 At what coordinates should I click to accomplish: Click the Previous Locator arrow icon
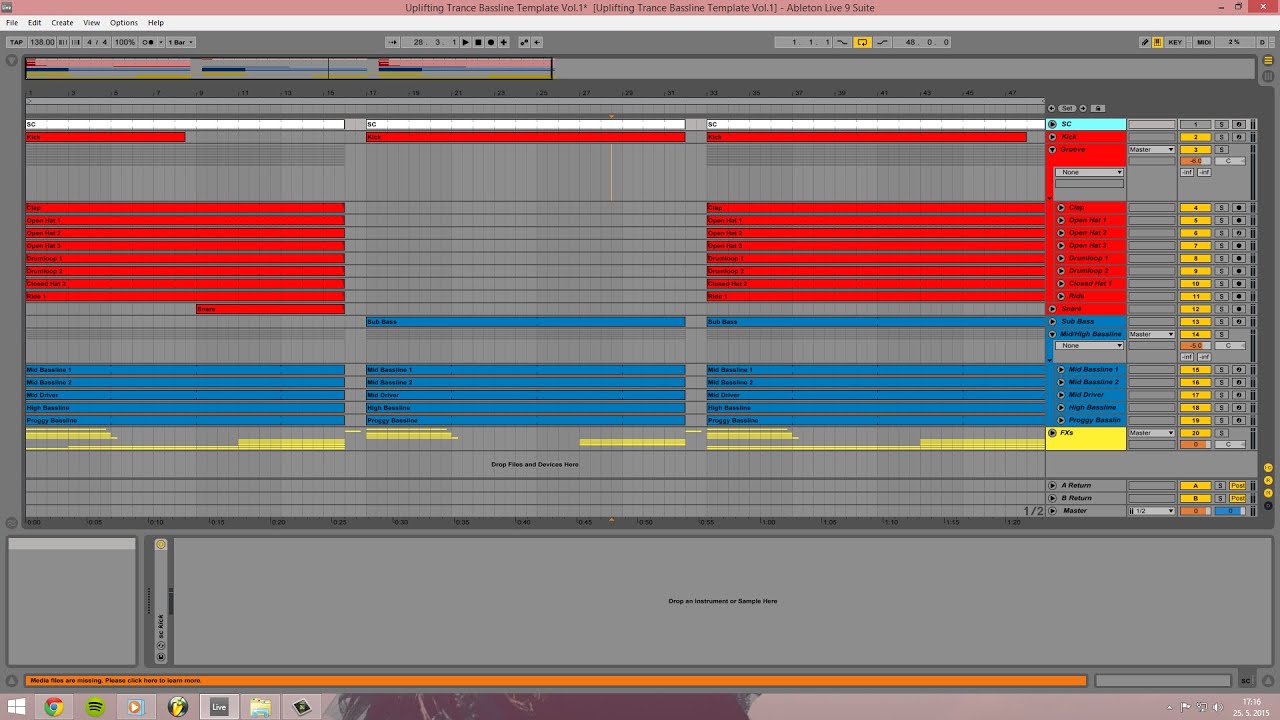1051,108
